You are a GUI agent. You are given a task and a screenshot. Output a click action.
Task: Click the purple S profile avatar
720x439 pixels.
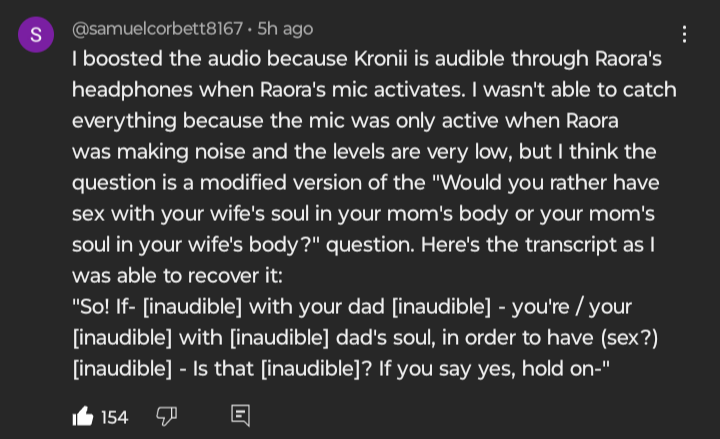click(36, 34)
